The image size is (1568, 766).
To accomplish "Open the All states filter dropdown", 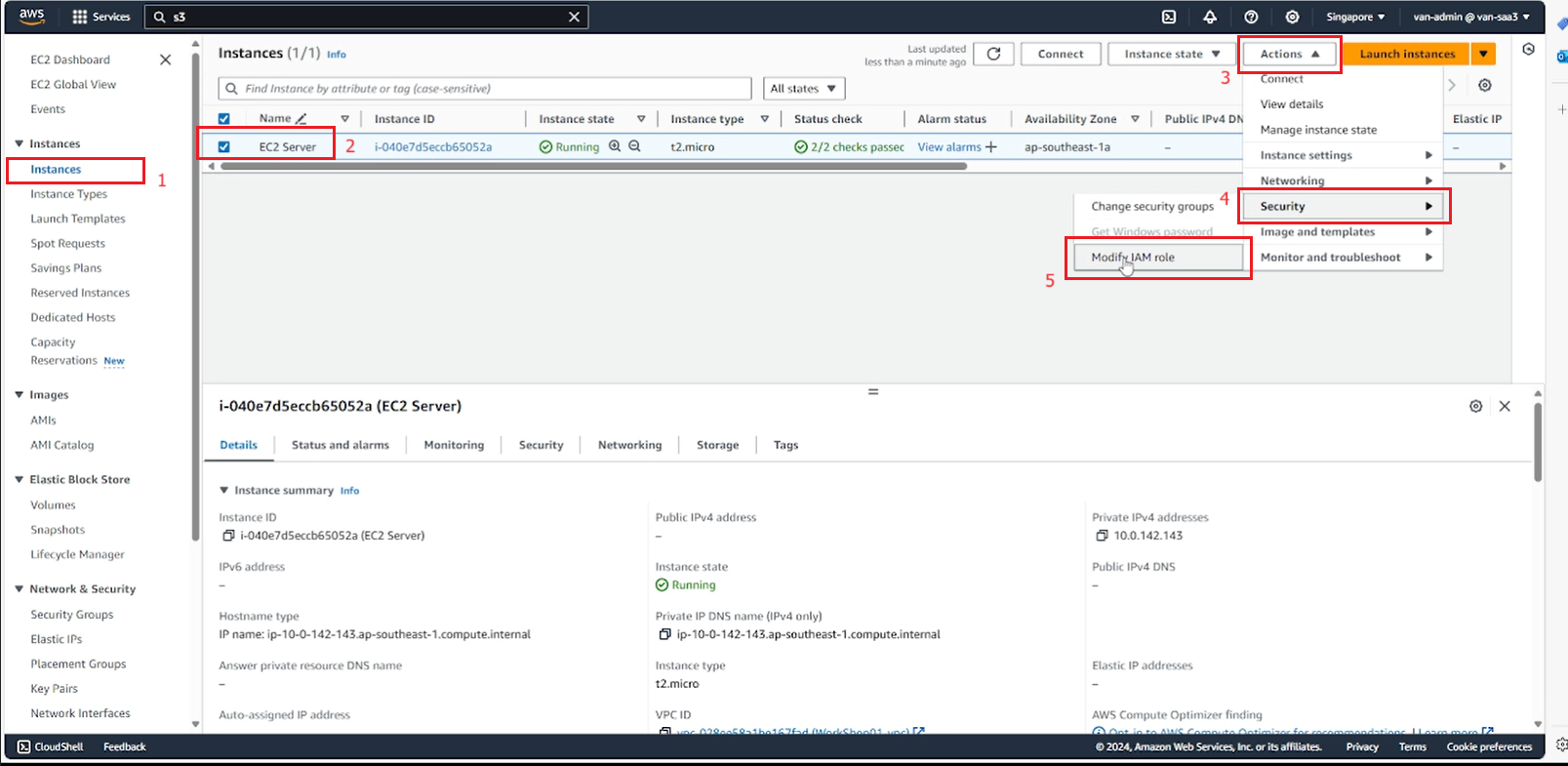I will [x=804, y=88].
